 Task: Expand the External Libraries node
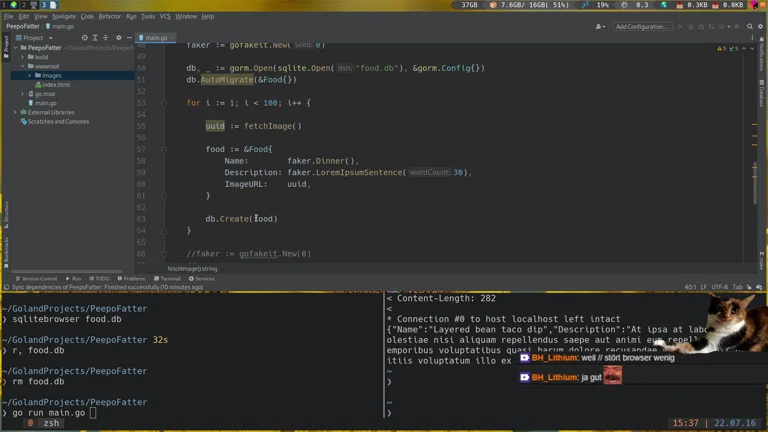point(15,112)
